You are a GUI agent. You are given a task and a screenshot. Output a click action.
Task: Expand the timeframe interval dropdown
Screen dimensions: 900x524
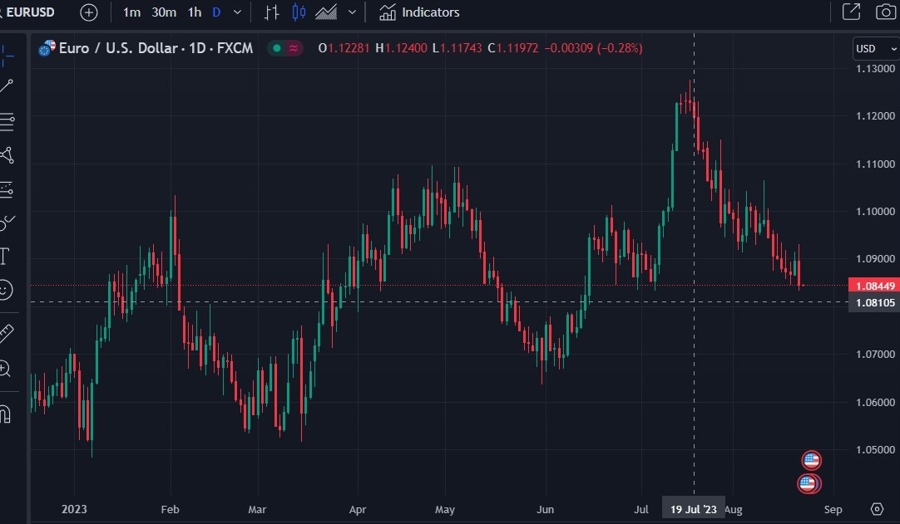pos(237,12)
